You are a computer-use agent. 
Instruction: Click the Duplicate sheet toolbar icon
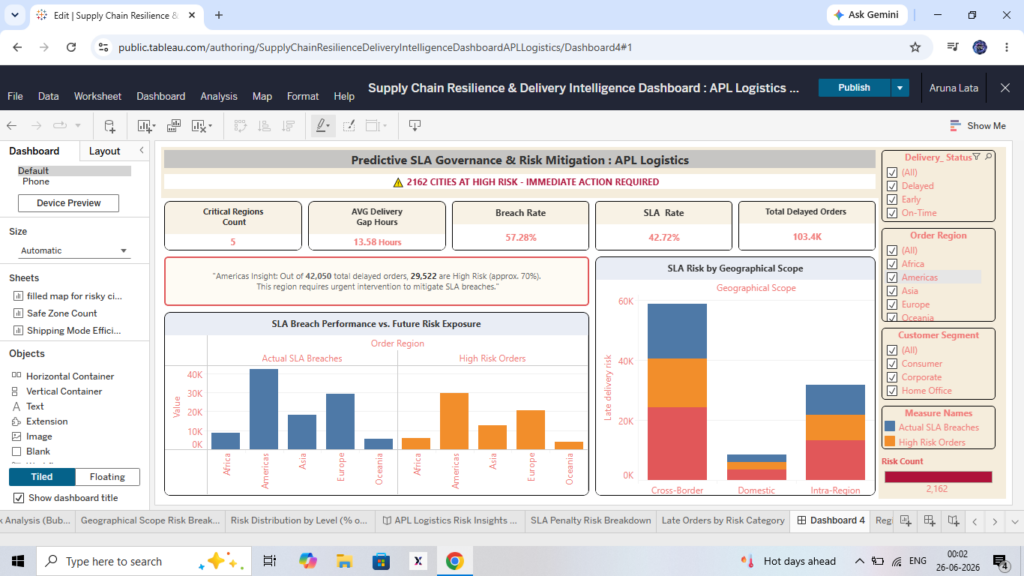174,125
